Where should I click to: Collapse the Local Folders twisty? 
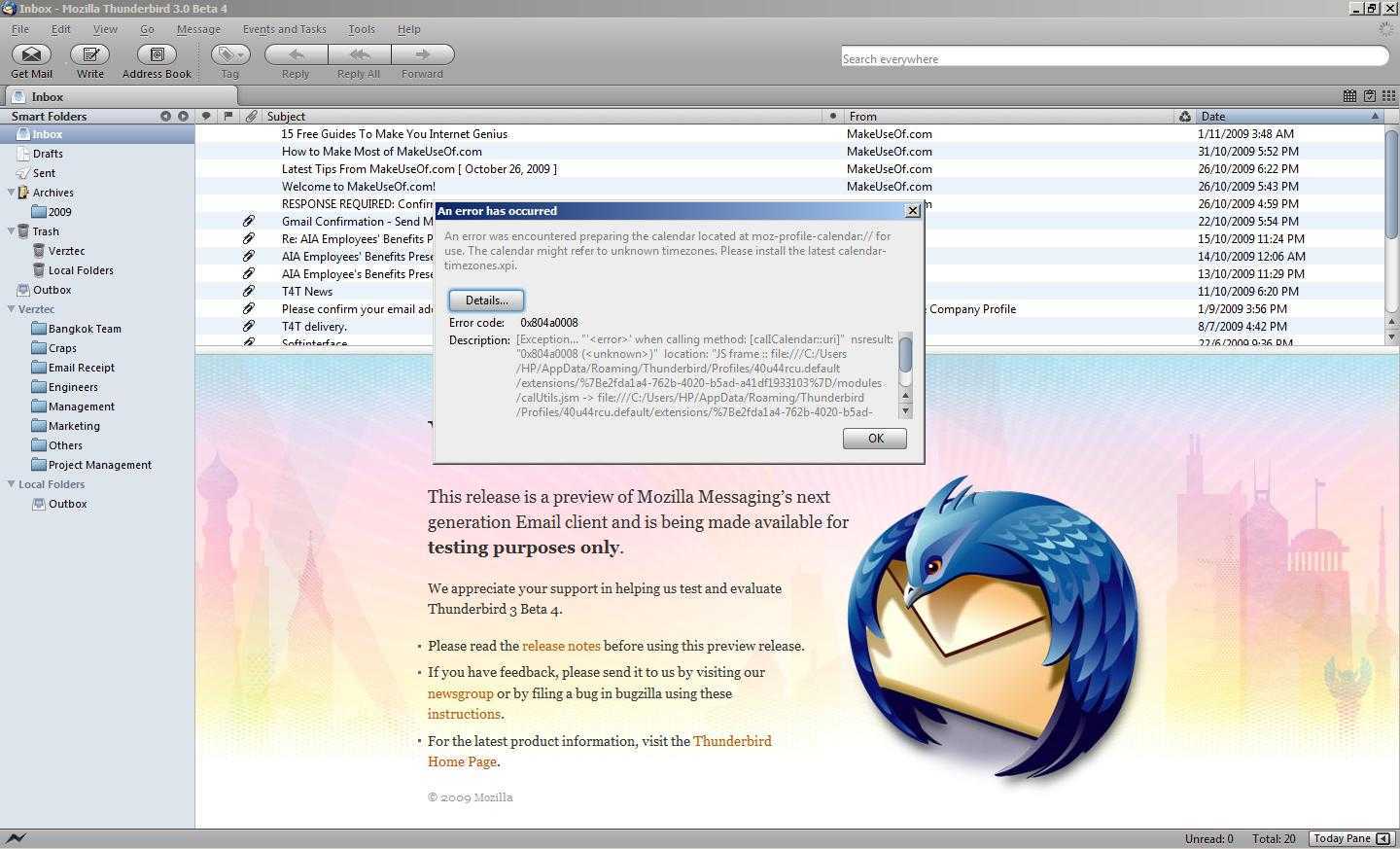click(11, 483)
